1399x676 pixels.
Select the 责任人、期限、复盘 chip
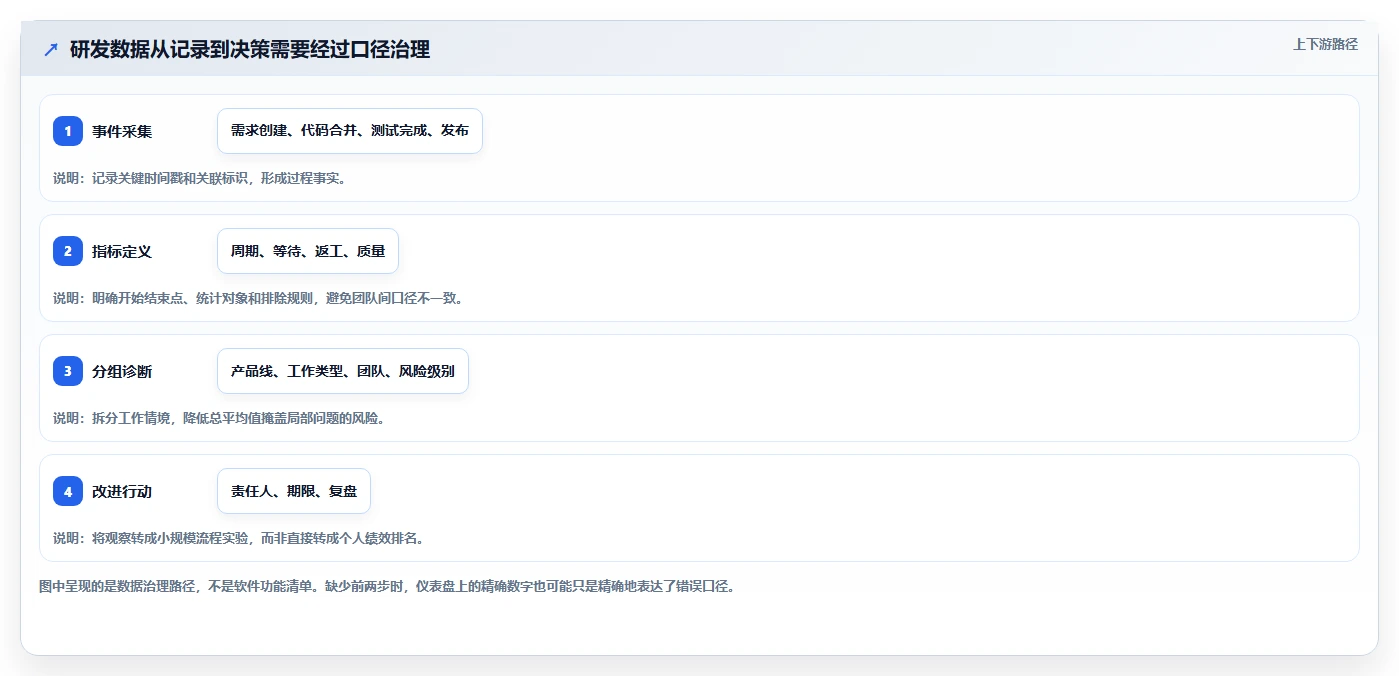click(x=294, y=491)
